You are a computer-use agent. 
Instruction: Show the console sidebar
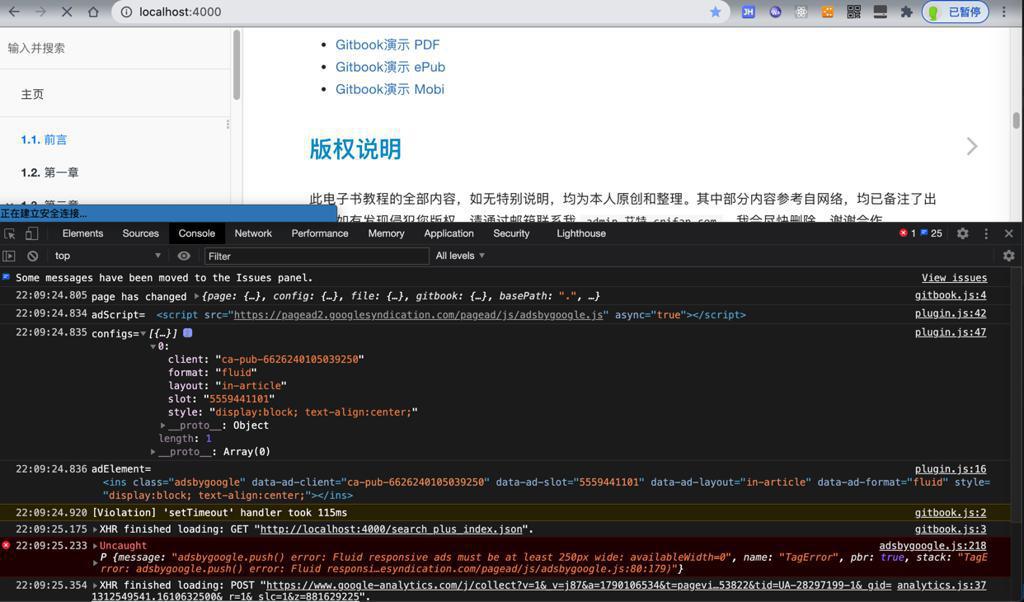[9, 256]
